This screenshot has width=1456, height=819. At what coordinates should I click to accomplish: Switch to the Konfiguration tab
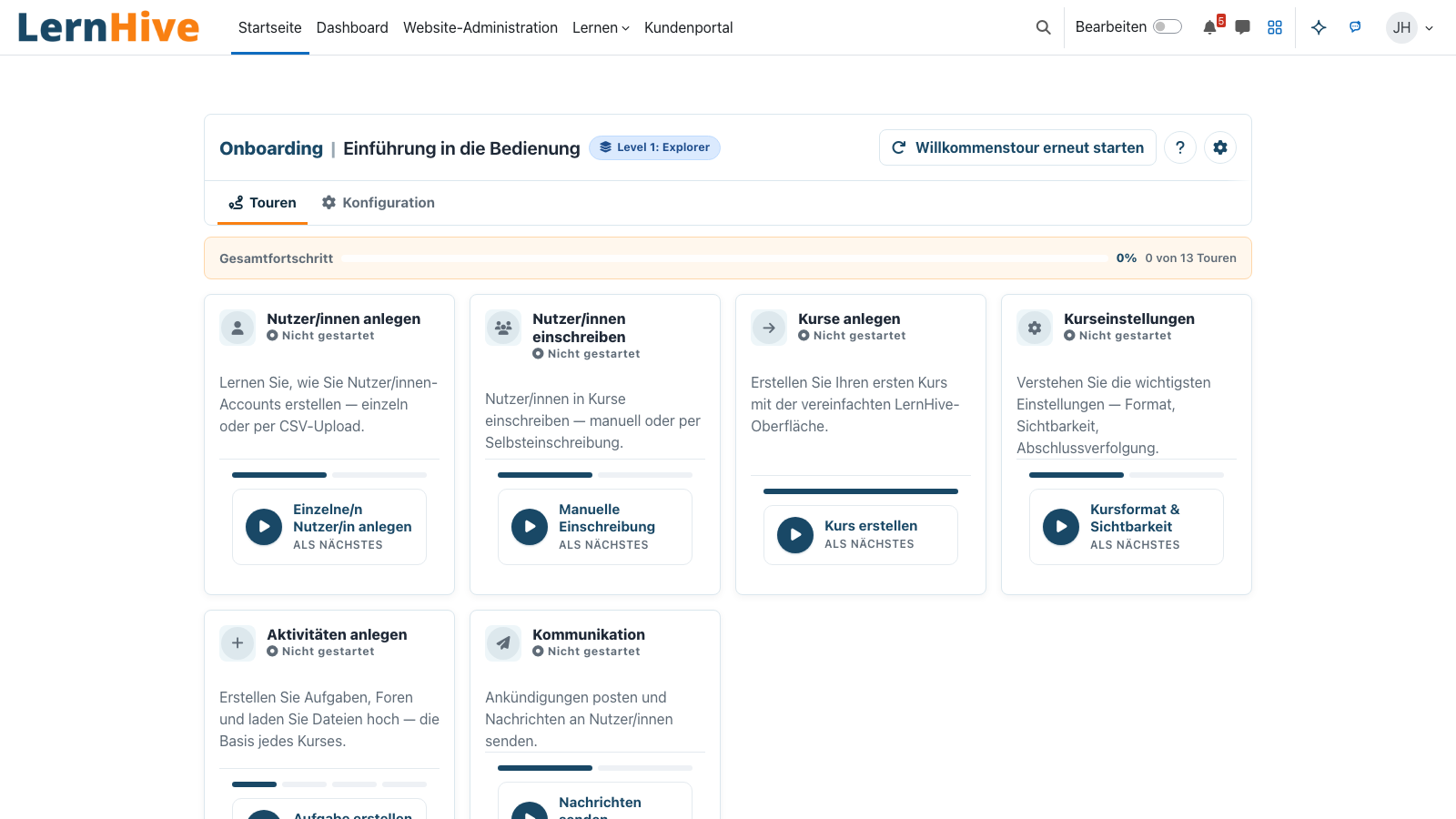click(x=378, y=203)
